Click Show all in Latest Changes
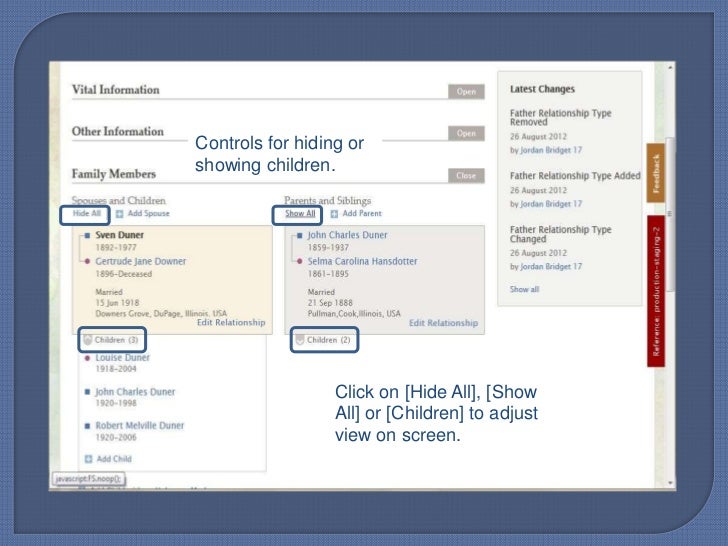728x546 pixels. (x=524, y=289)
